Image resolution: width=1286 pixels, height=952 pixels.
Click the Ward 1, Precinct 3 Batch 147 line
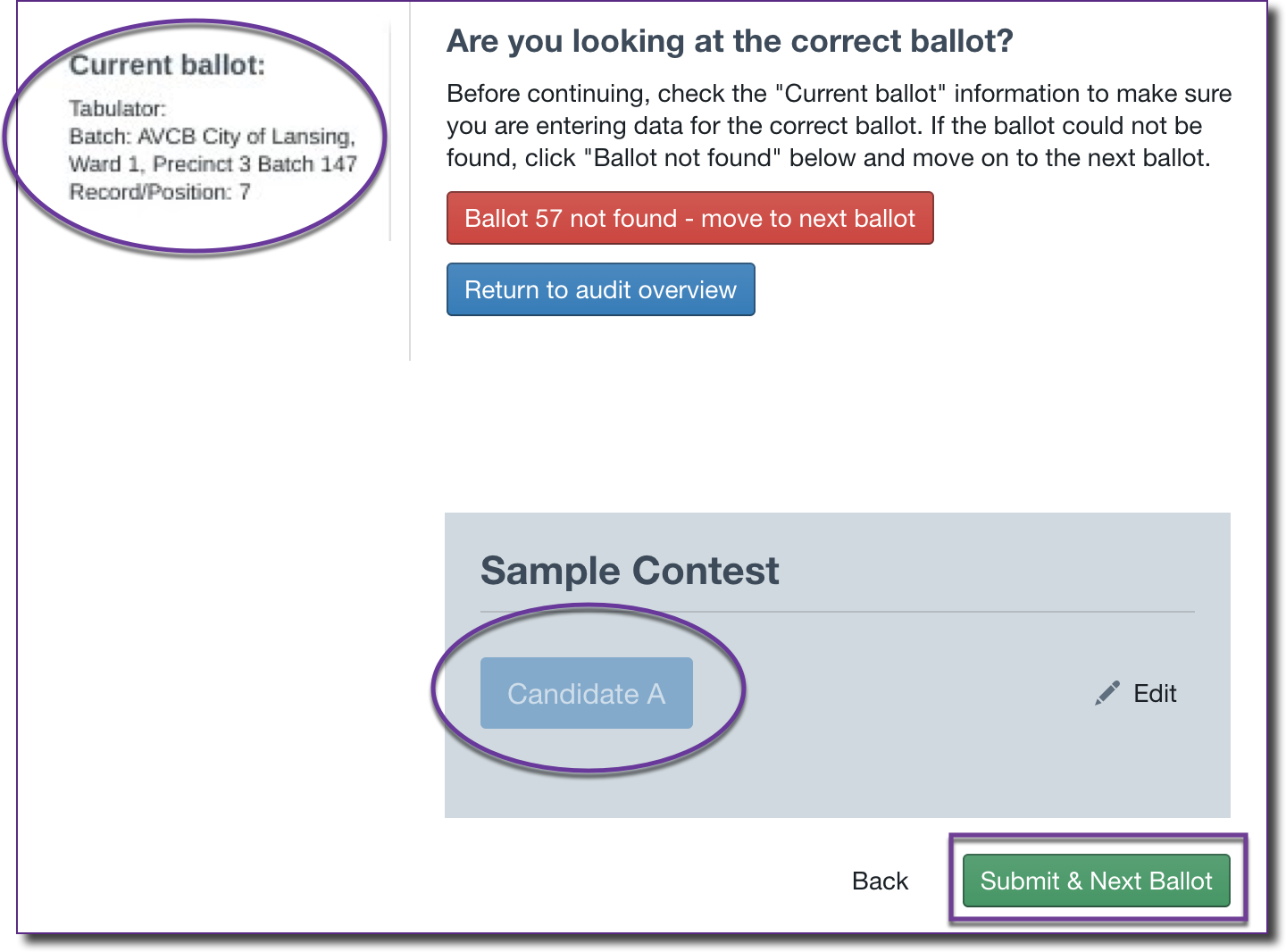[213, 164]
